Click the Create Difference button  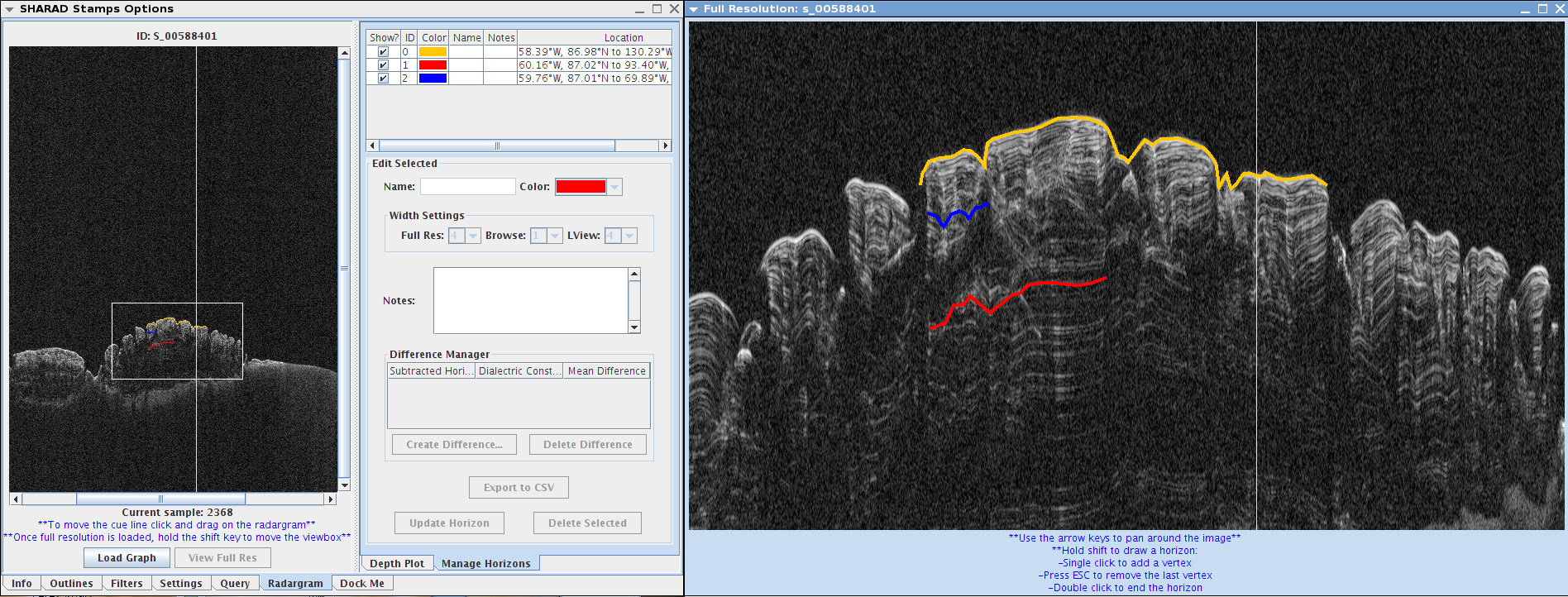click(454, 445)
